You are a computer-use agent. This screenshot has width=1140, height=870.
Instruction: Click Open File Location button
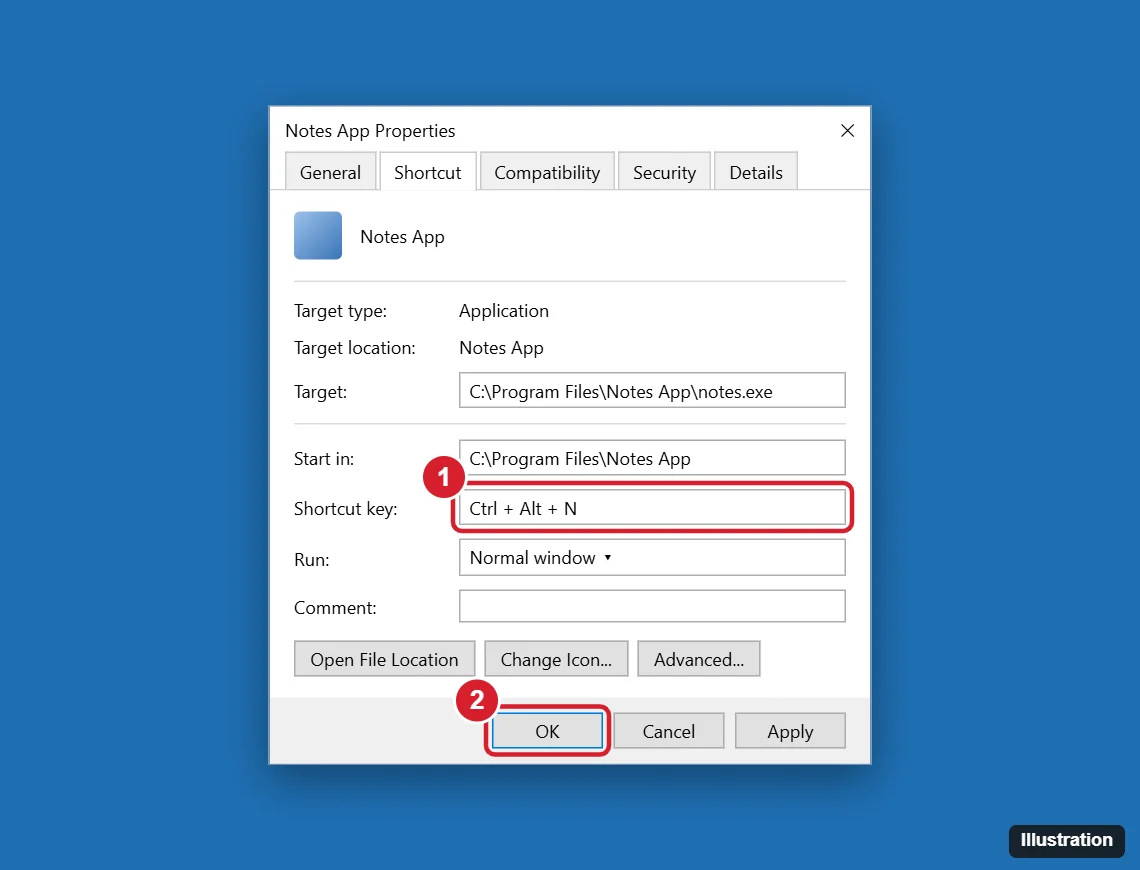(x=384, y=658)
